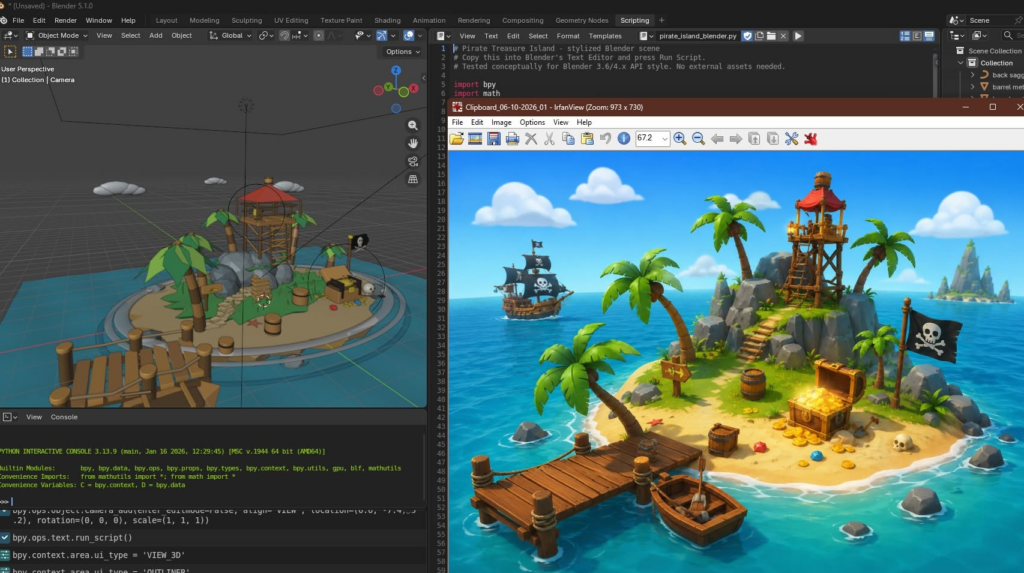Screen dimensions: 1024x573
Task: Click IrfanView Next image arrow
Action: tap(735, 139)
